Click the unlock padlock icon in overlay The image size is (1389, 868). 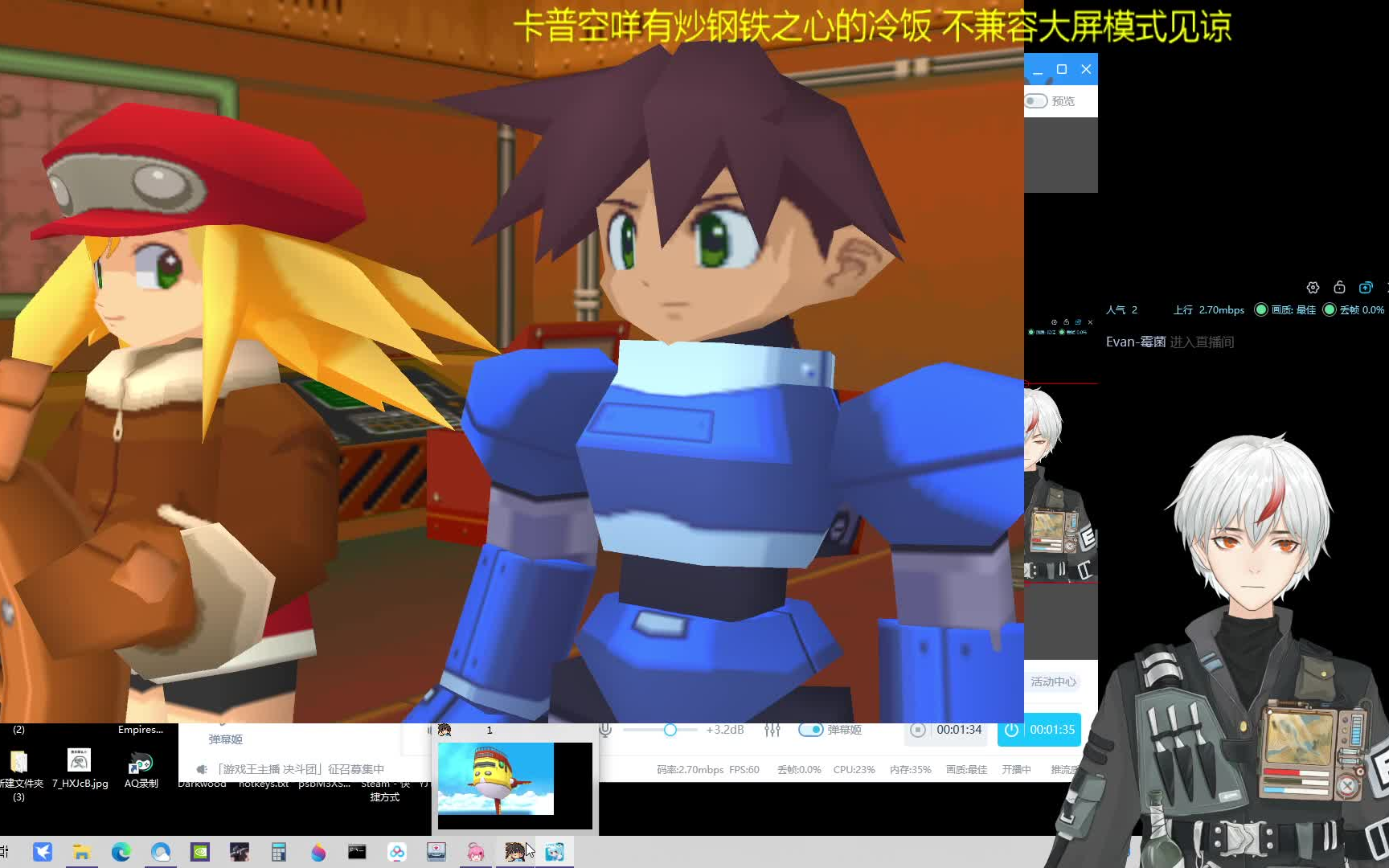pyautogui.click(x=1339, y=287)
